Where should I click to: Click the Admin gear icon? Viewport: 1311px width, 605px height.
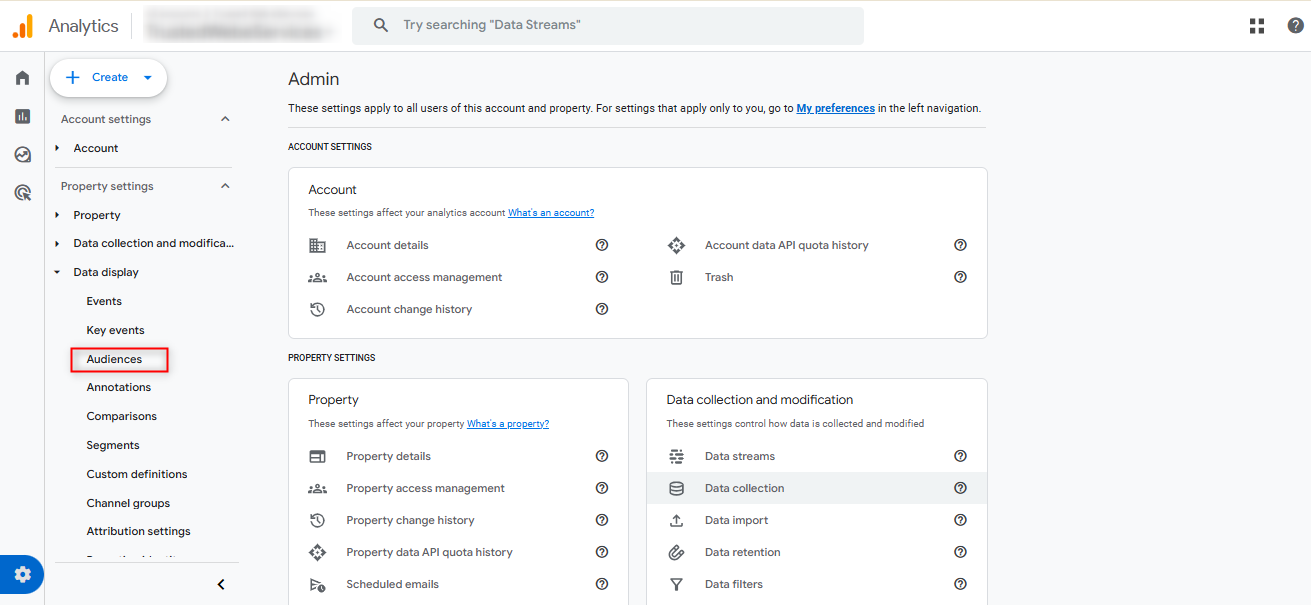22,575
